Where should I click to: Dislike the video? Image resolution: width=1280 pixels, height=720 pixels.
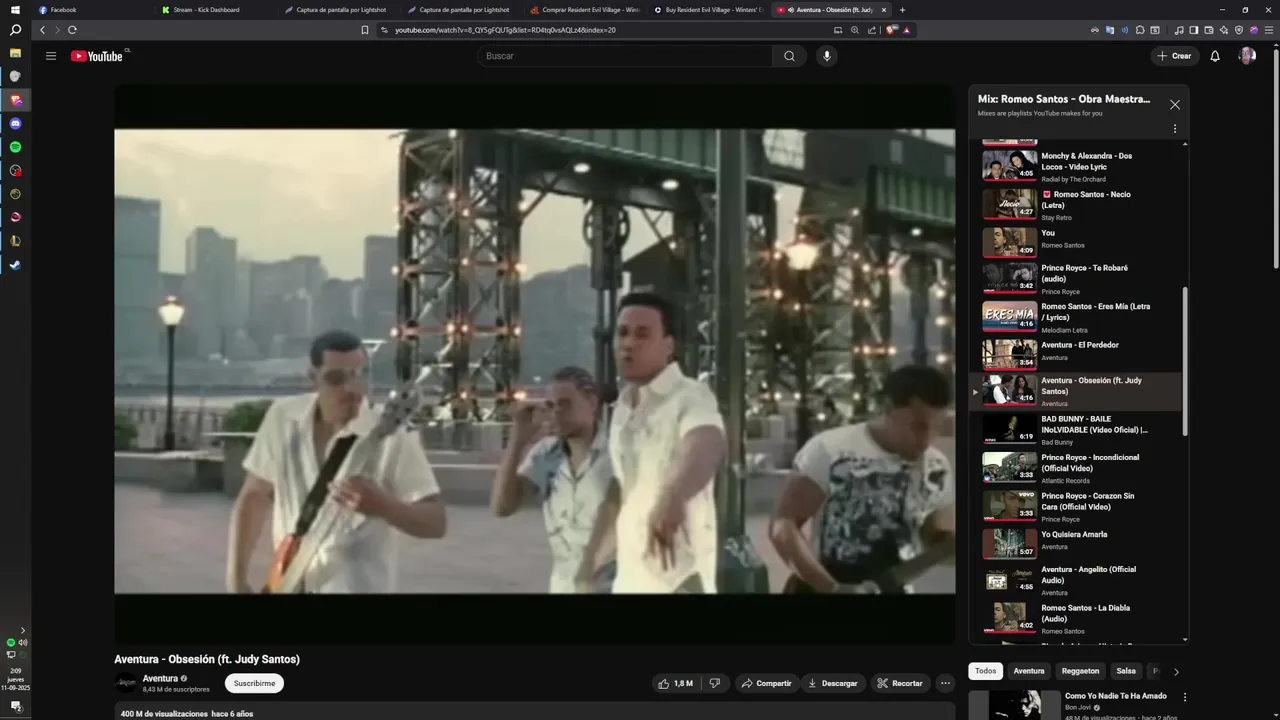pos(714,683)
